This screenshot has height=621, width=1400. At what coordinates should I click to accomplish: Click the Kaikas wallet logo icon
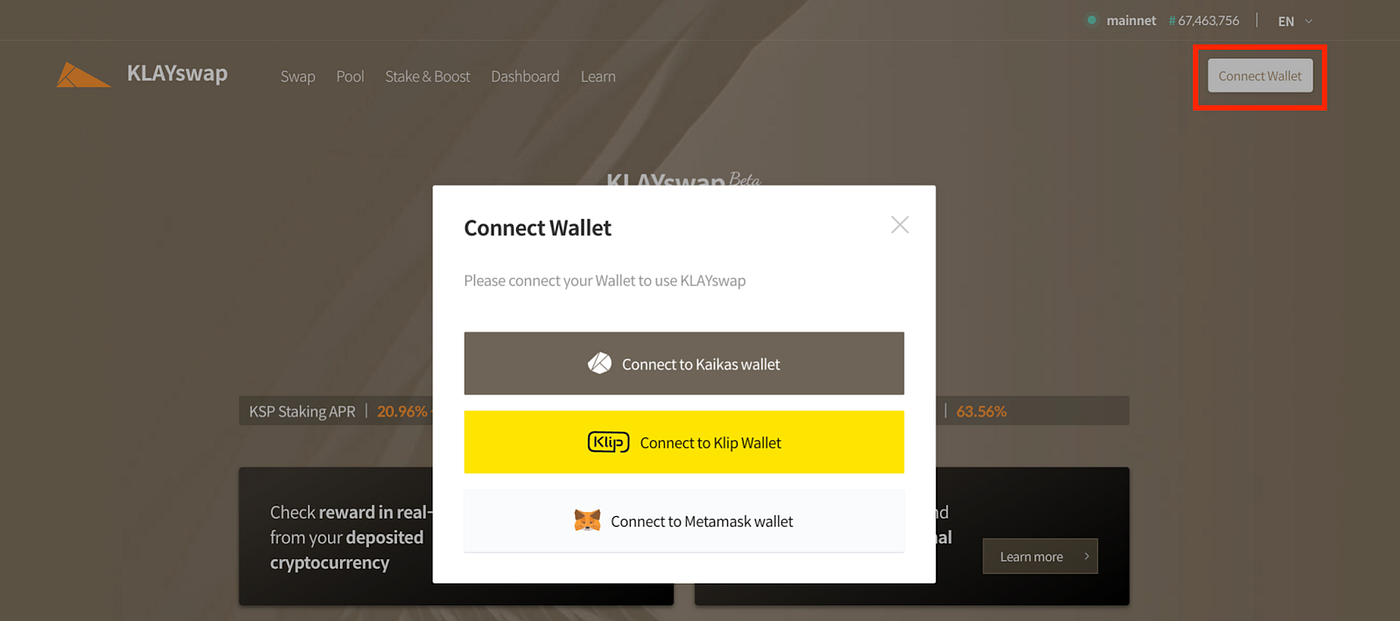tap(599, 363)
